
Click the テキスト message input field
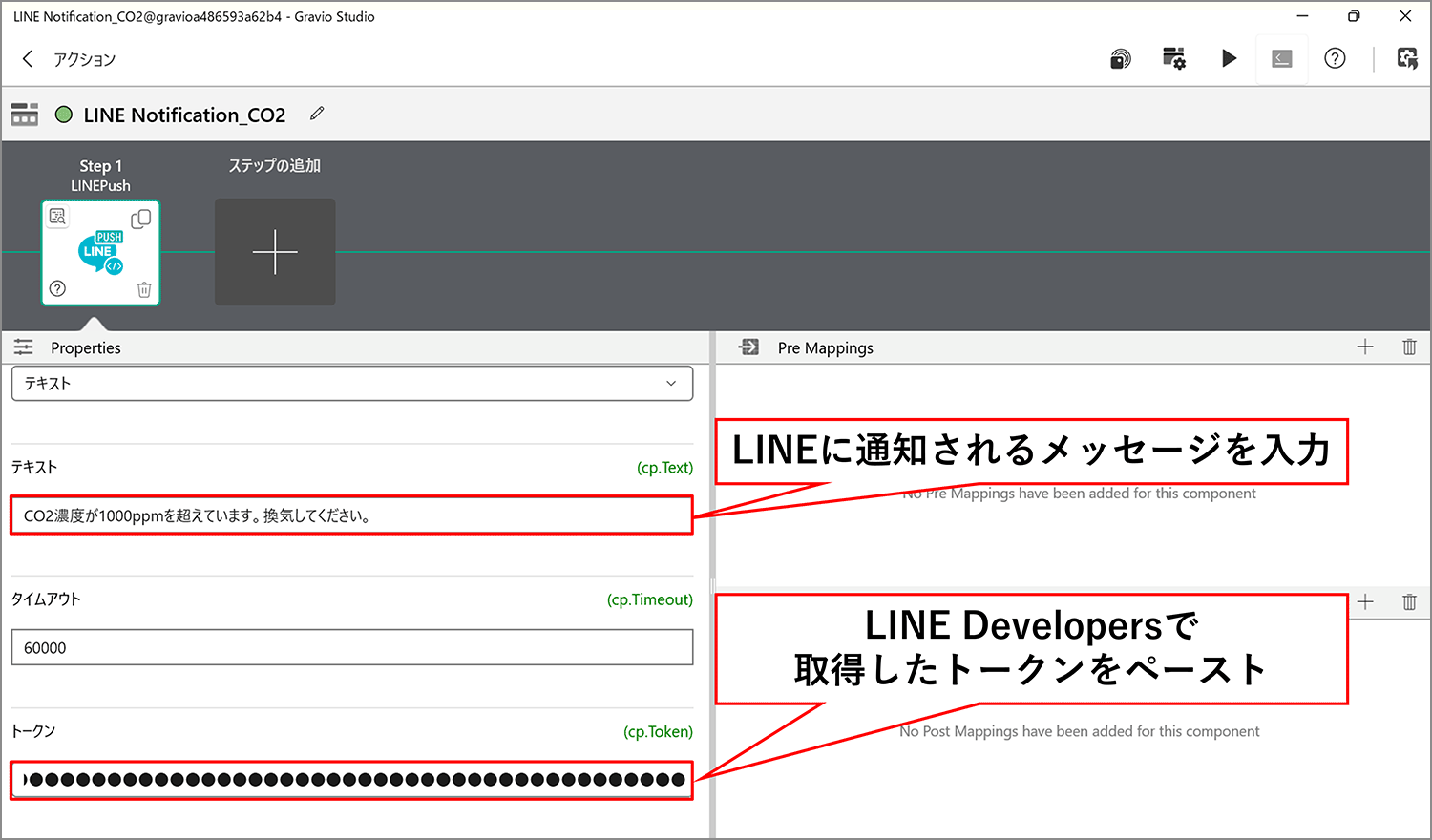tap(352, 515)
